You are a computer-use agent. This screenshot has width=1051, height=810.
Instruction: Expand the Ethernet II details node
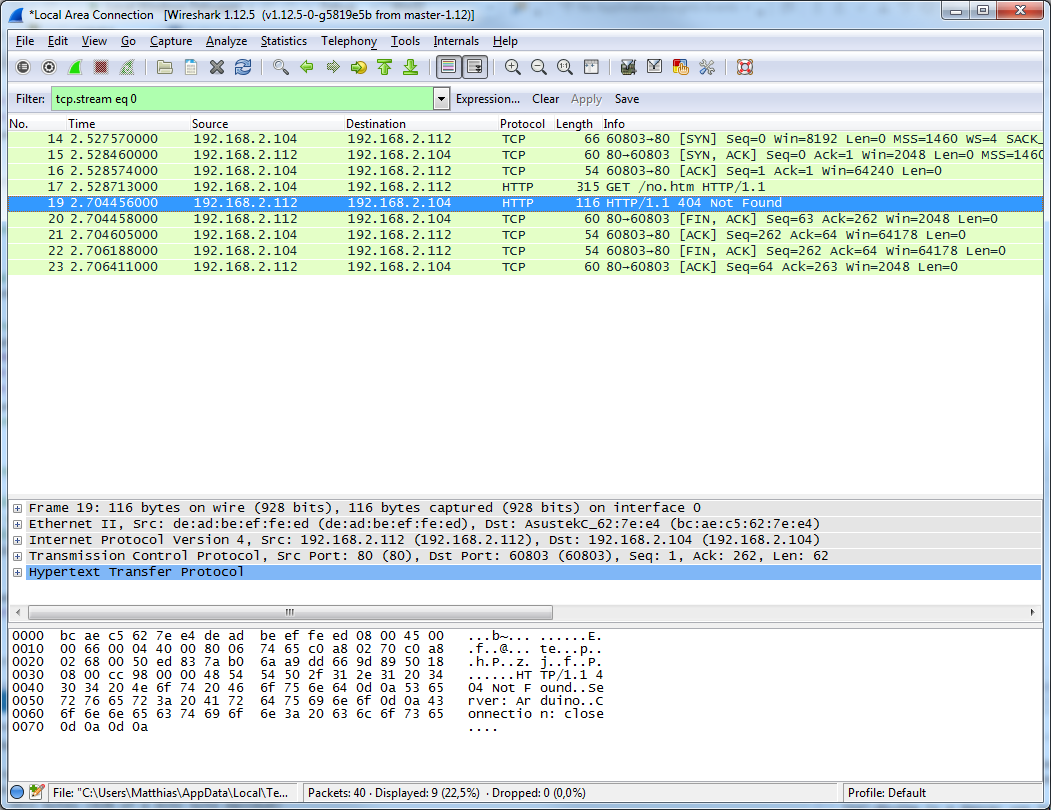click(17, 524)
